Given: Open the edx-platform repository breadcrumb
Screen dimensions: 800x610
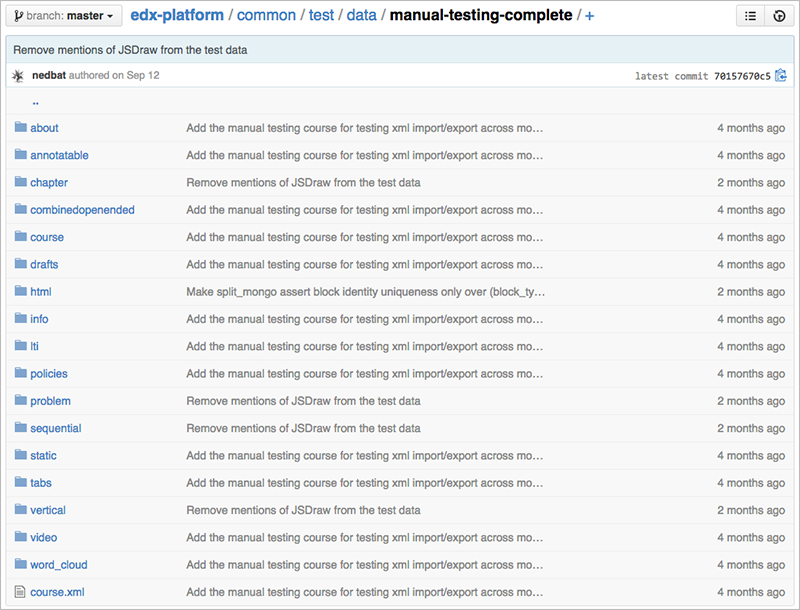Looking at the screenshot, I should point(176,15).
